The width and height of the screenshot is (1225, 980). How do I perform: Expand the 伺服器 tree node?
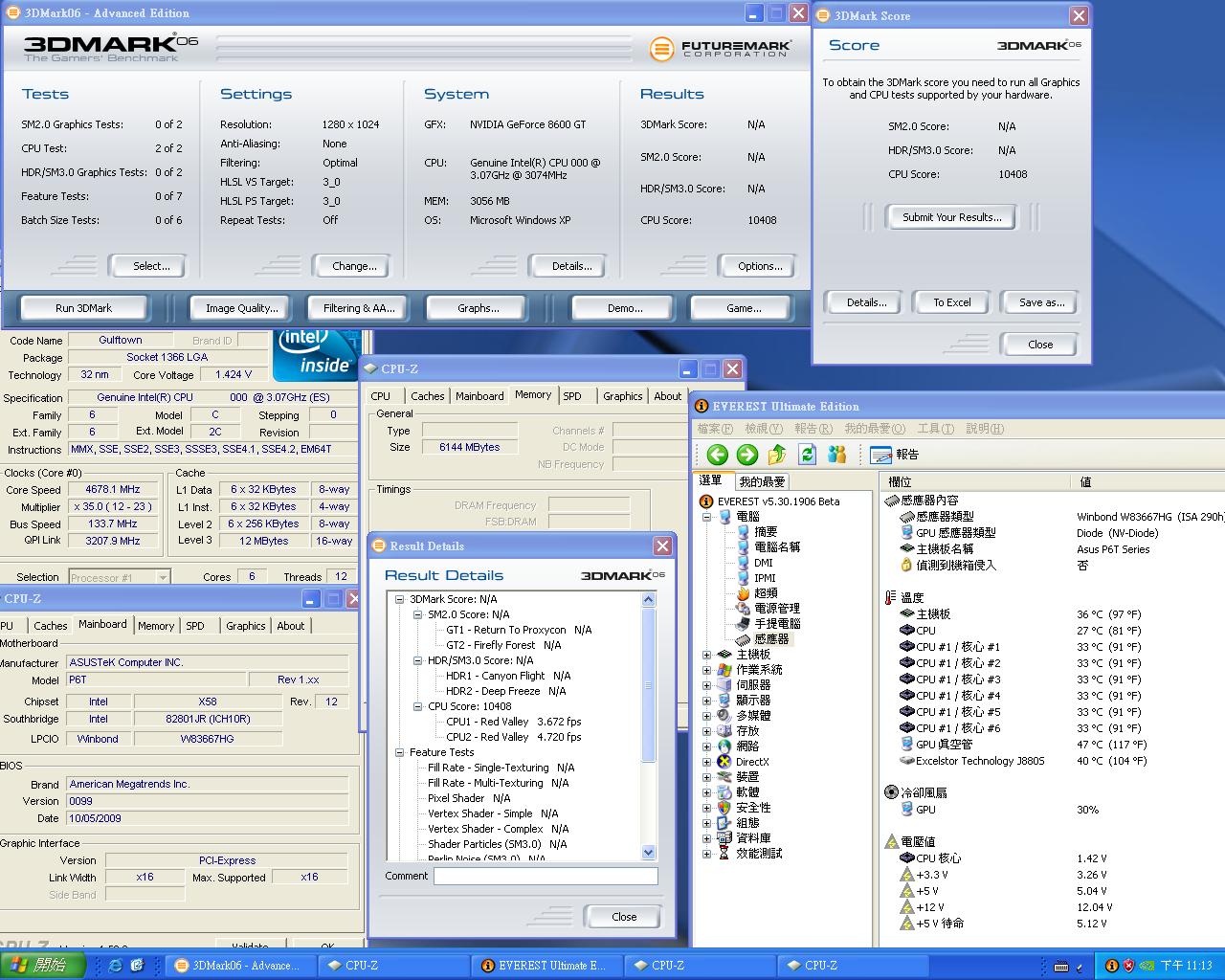pos(707,685)
